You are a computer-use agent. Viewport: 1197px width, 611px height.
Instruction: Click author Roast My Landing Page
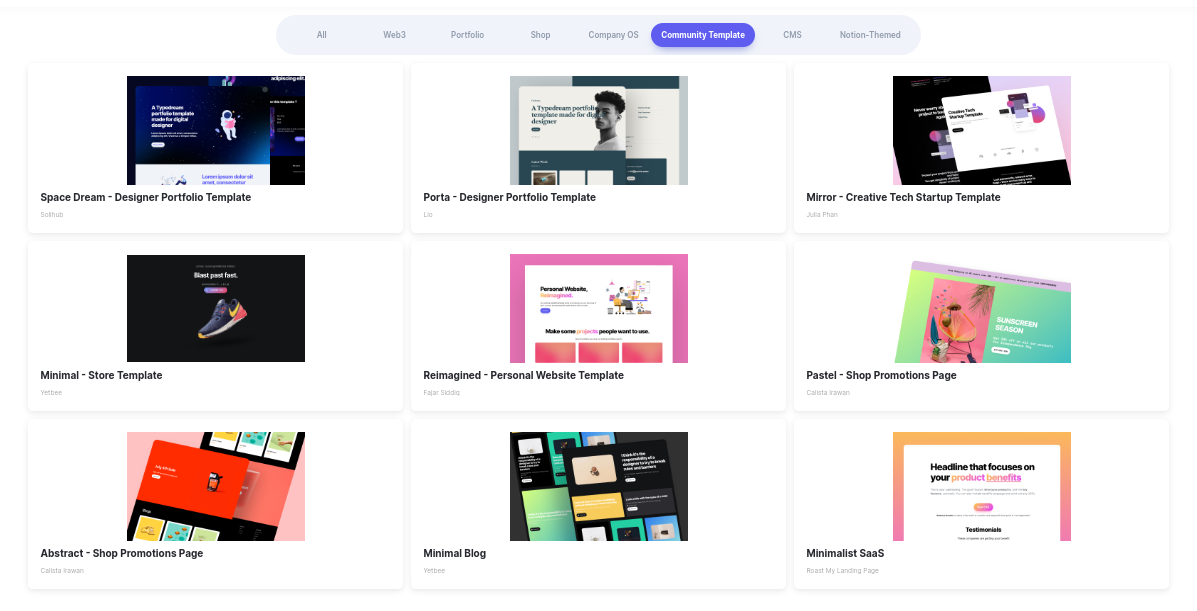coord(843,571)
